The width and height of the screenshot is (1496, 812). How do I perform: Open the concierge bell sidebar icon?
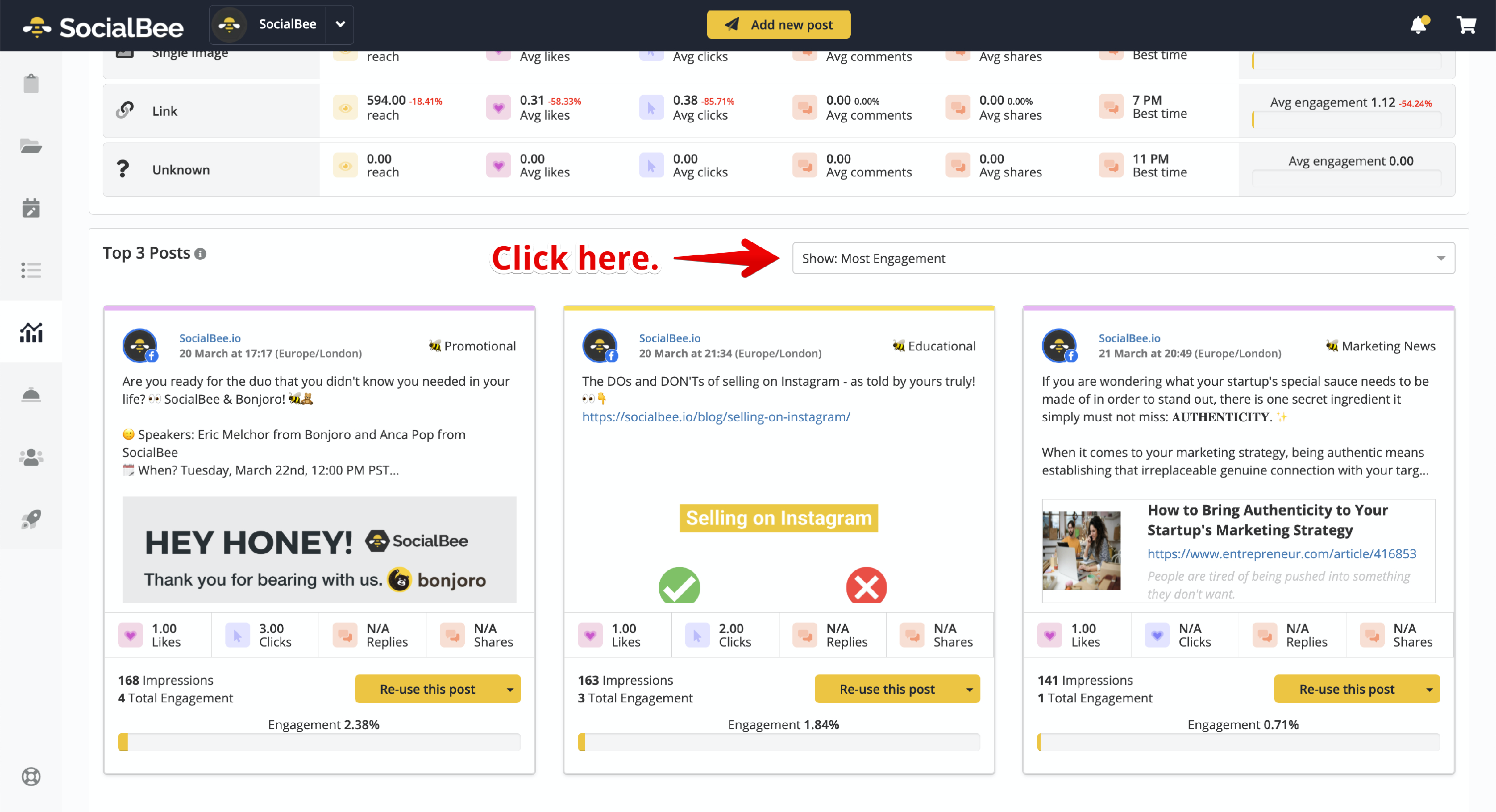pos(31,395)
